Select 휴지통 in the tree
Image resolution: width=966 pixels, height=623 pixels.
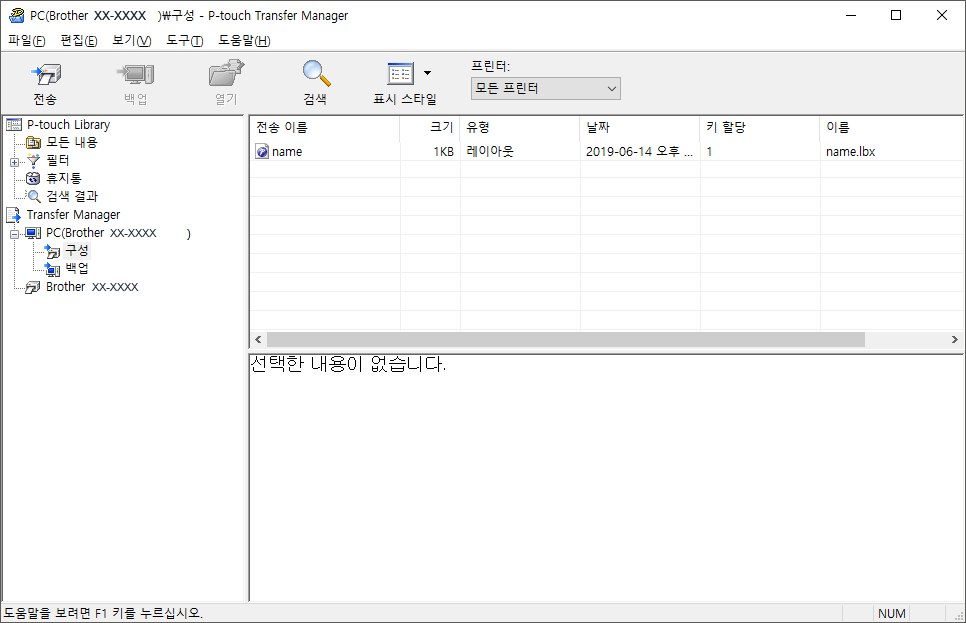click(63, 178)
